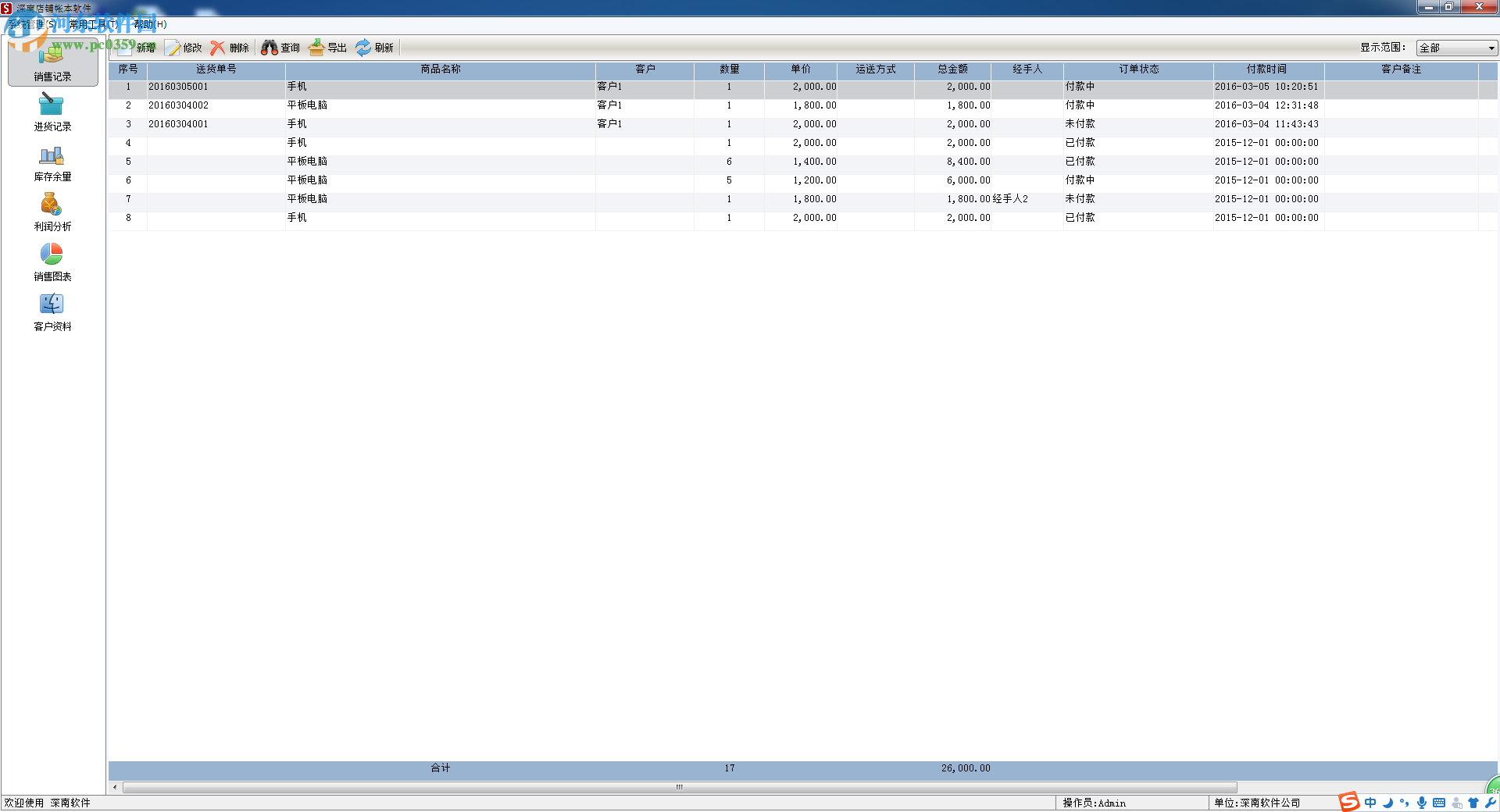Viewport: 1500px width, 812px height.
Task: Click unit price 1,400.00
Action: coord(815,162)
